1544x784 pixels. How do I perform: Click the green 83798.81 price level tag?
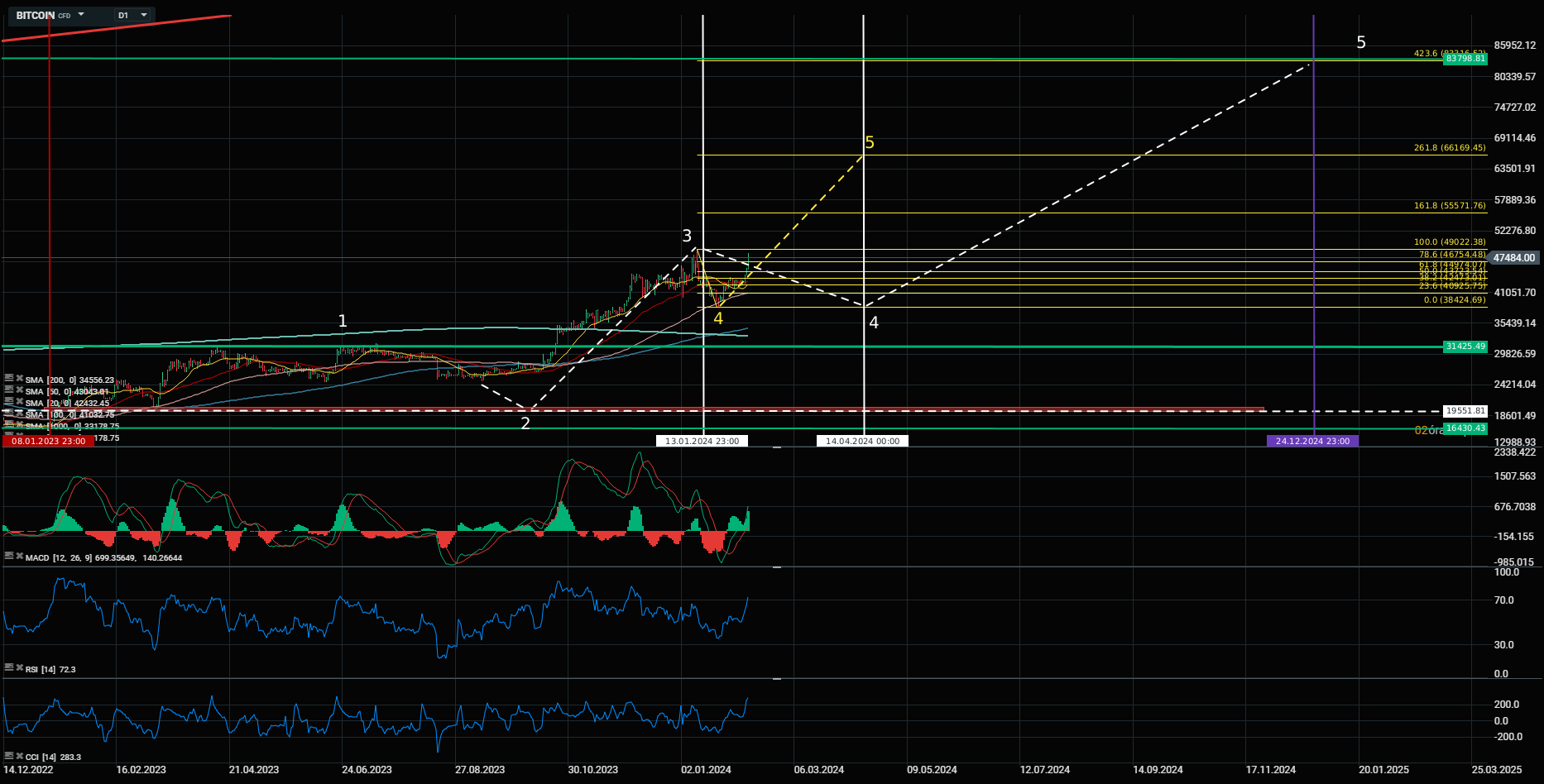coord(1465,59)
